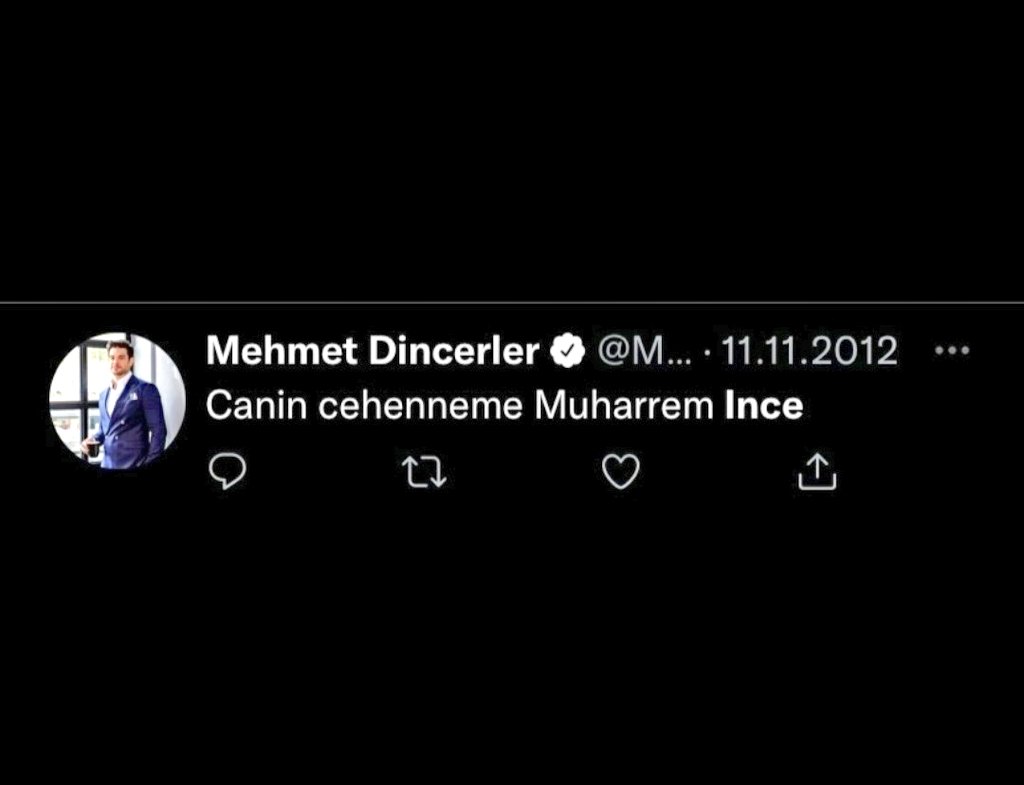Select the word Muharrem in tweet
The width and height of the screenshot is (1024, 785).
624,406
